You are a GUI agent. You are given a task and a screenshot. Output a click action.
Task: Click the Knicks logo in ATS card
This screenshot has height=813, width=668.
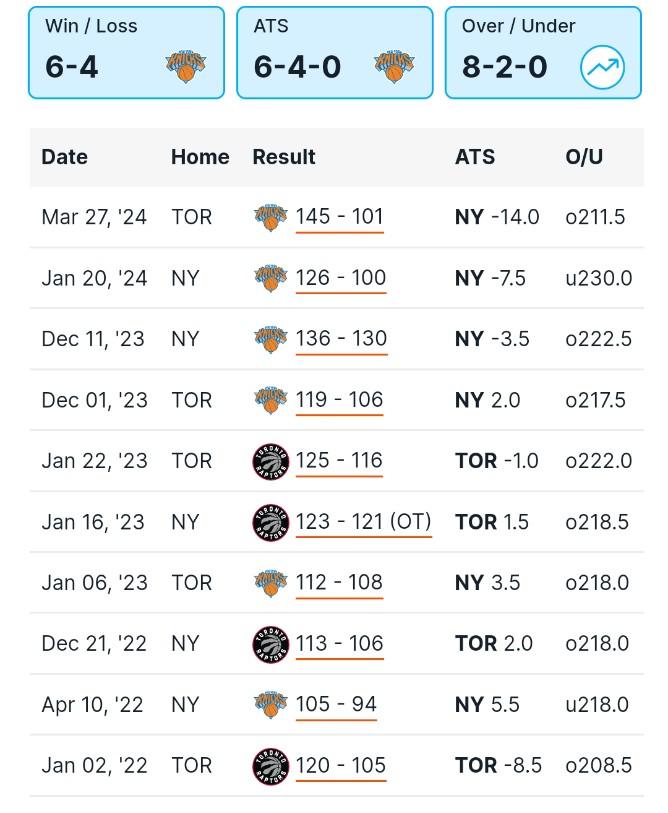click(394, 67)
